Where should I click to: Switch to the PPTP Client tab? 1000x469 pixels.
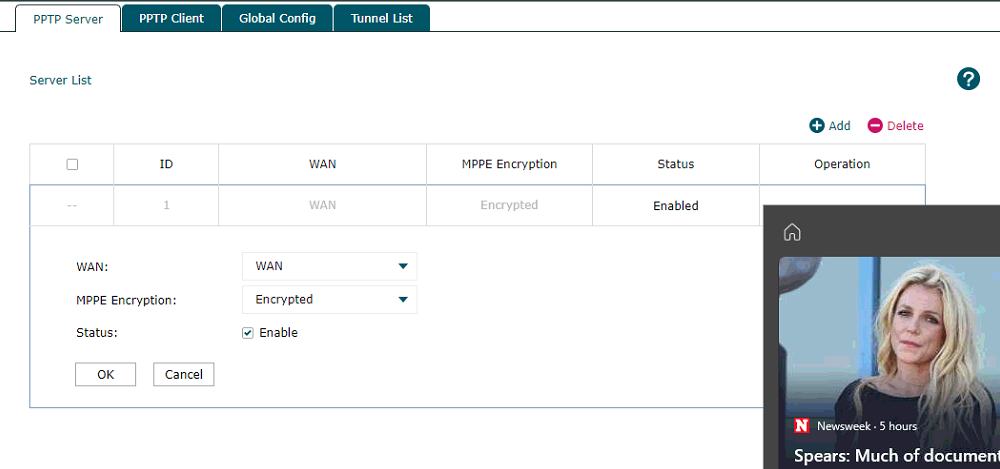(x=171, y=18)
